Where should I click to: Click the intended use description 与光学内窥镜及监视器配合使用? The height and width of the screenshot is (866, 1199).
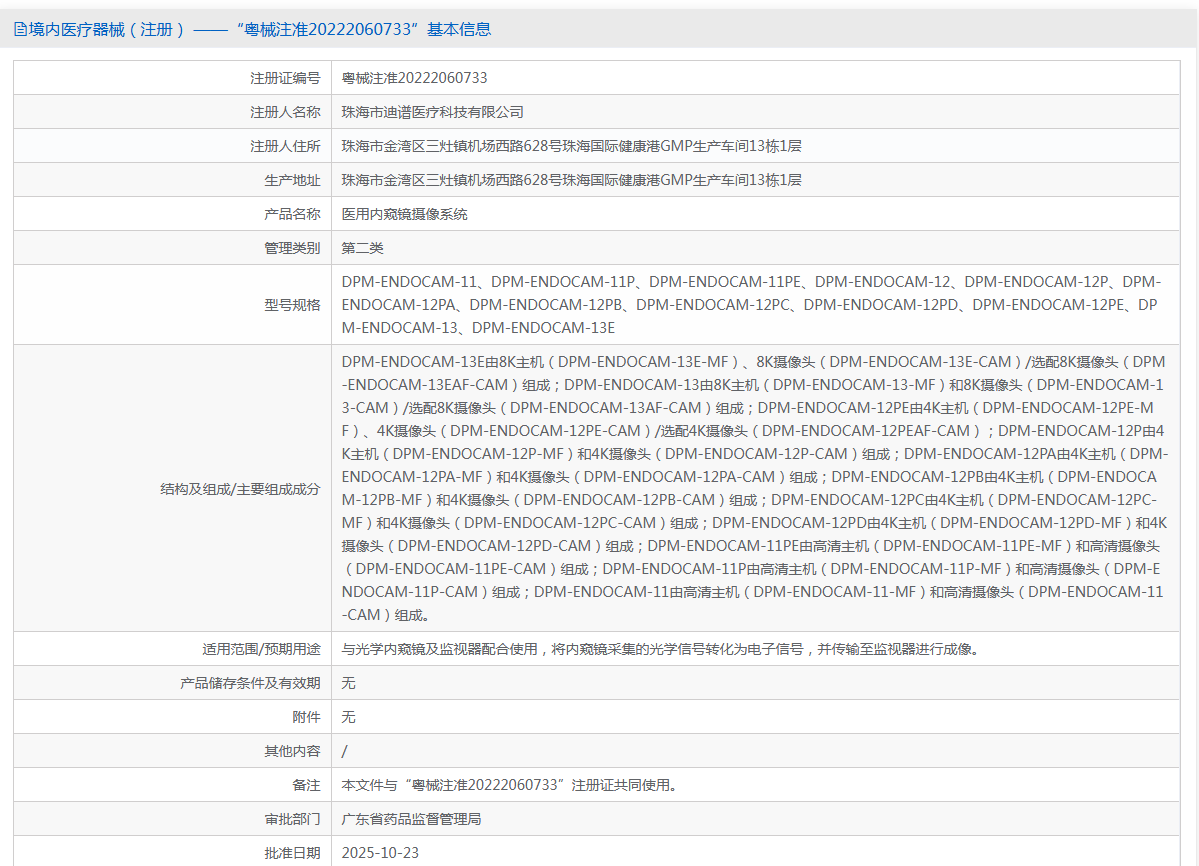pos(661,649)
